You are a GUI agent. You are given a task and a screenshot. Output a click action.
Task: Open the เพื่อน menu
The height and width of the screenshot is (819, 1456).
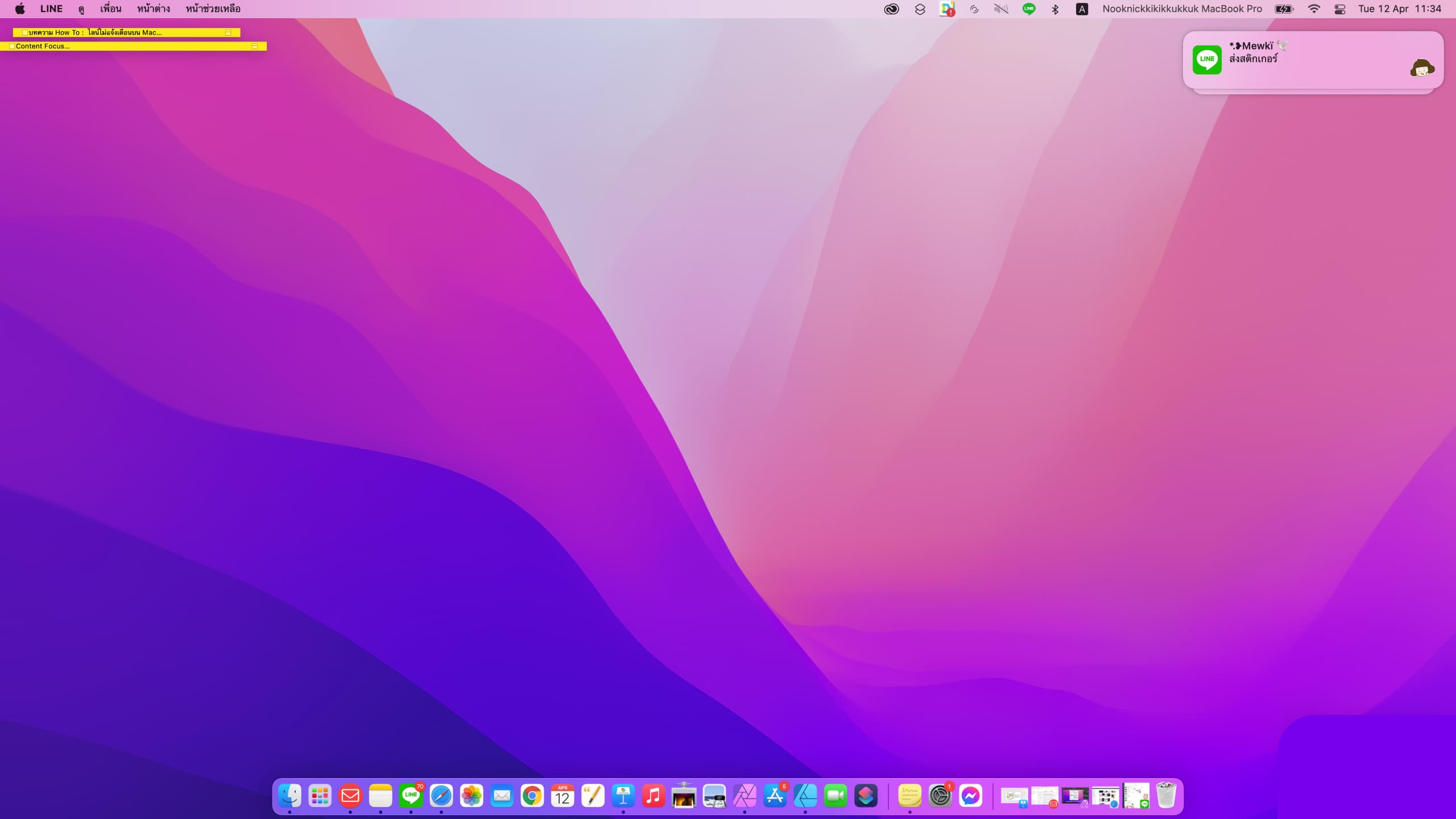pyautogui.click(x=110, y=9)
